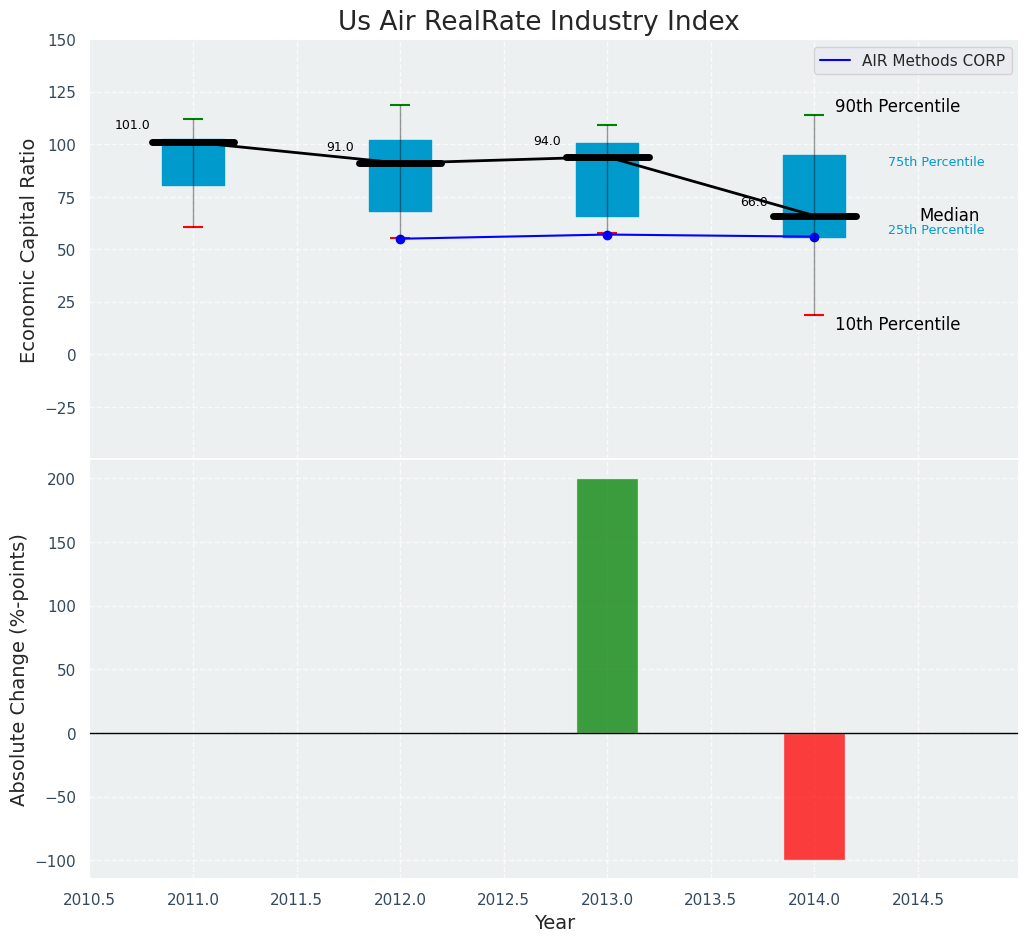1029x942 pixels.
Task: Click the Year x-axis label
Action: click(554, 923)
